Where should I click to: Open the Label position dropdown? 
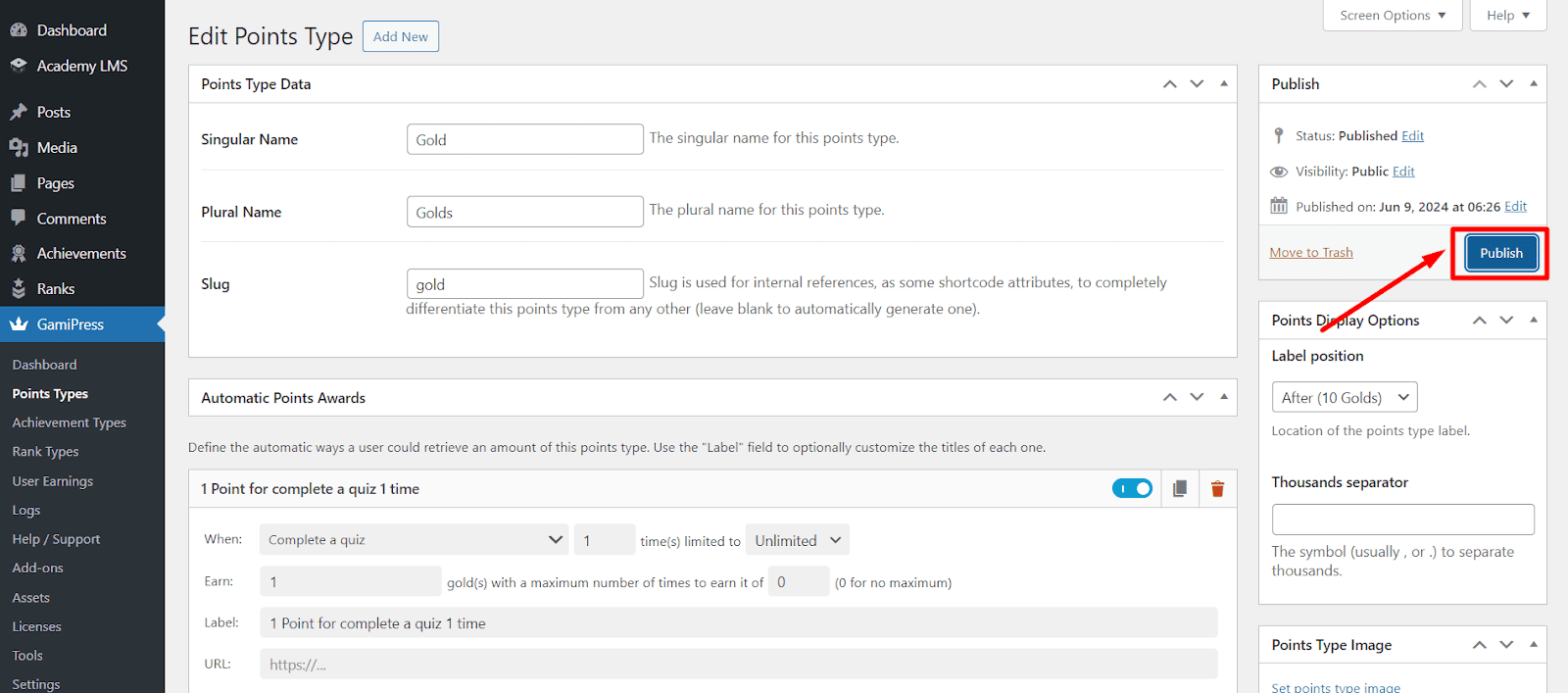(1344, 397)
